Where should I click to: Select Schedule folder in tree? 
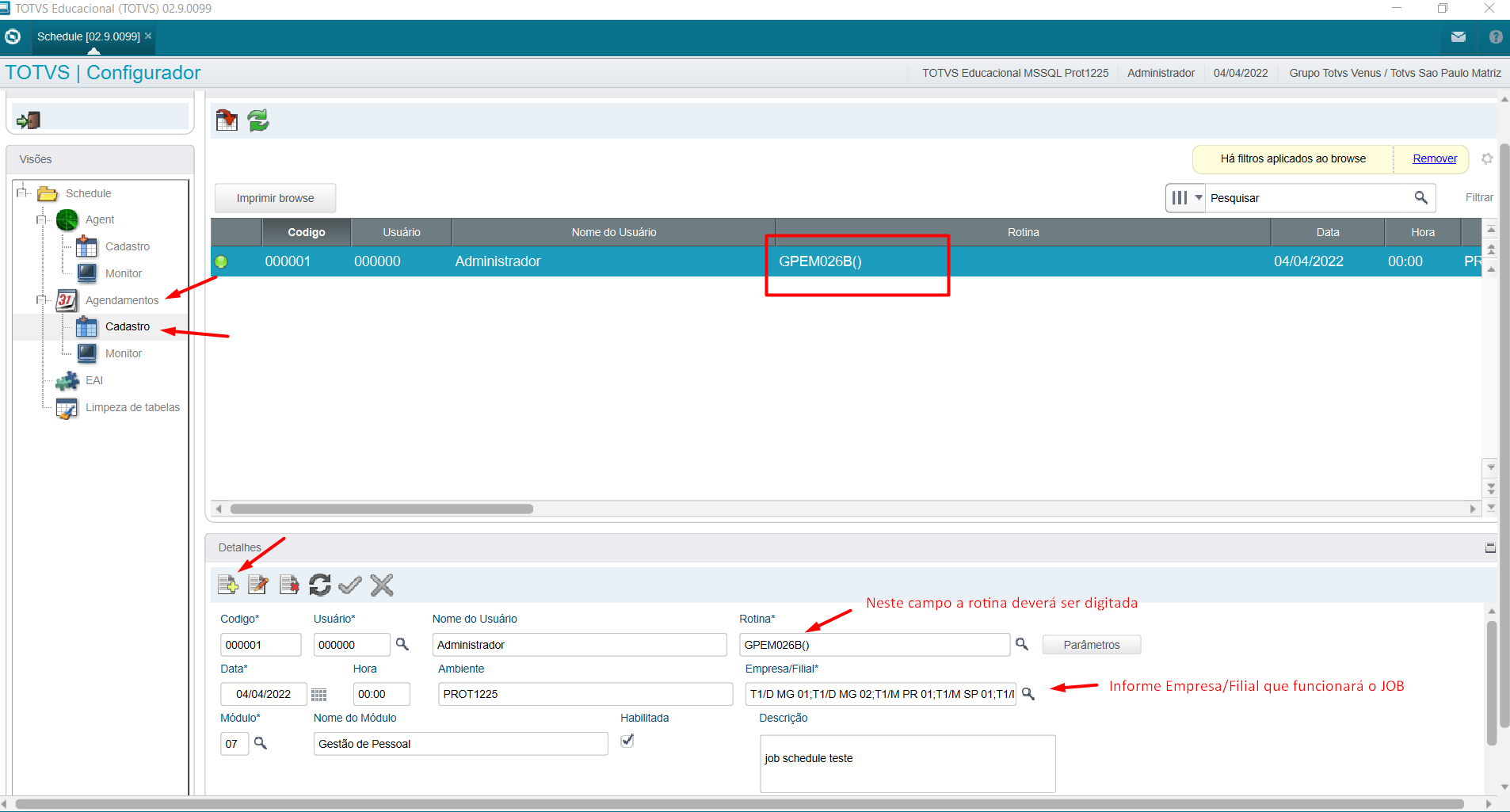[88, 193]
